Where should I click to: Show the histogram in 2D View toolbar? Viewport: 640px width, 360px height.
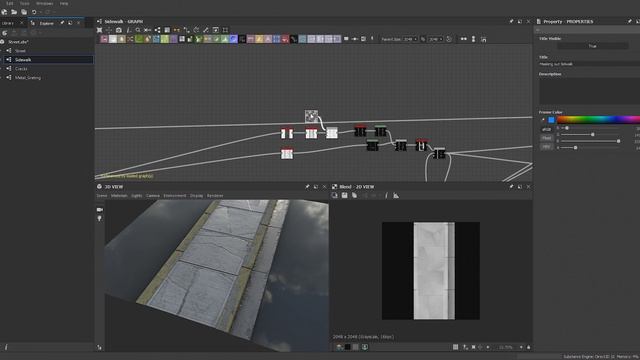(396, 196)
